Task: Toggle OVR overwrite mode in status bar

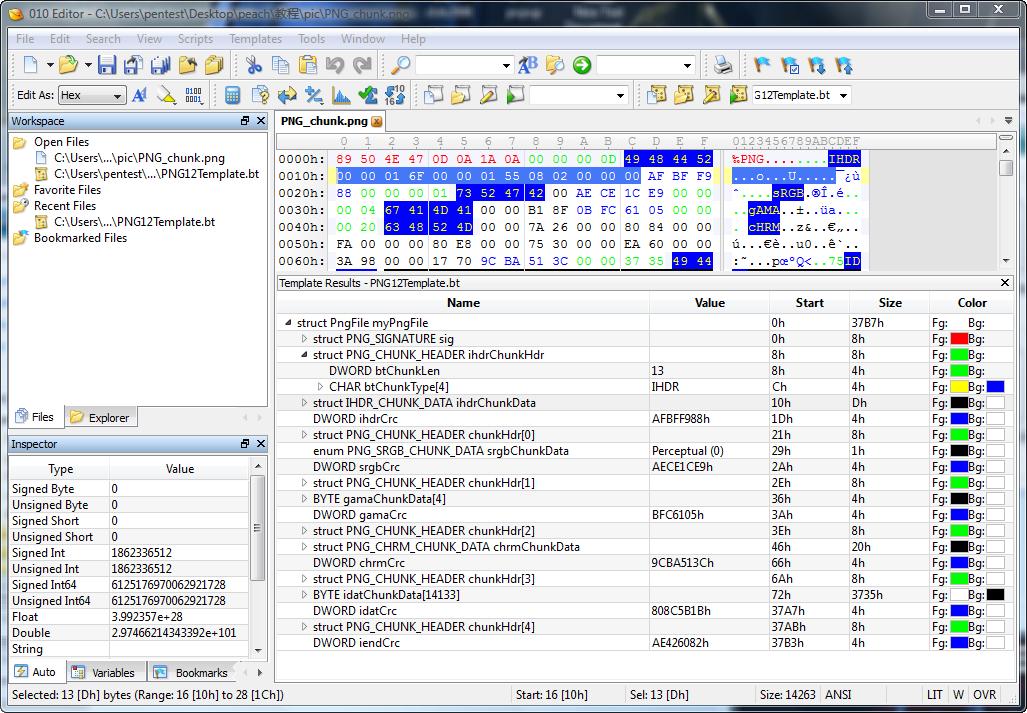Action: tap(984, 695)
